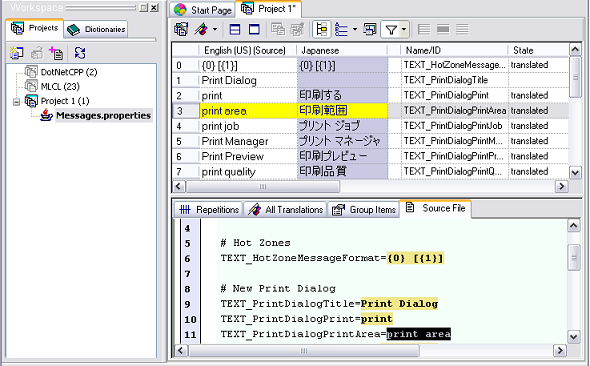Select the 'print job' source cell
Viewport: 590px width, 366px height.
coord(248,126)
